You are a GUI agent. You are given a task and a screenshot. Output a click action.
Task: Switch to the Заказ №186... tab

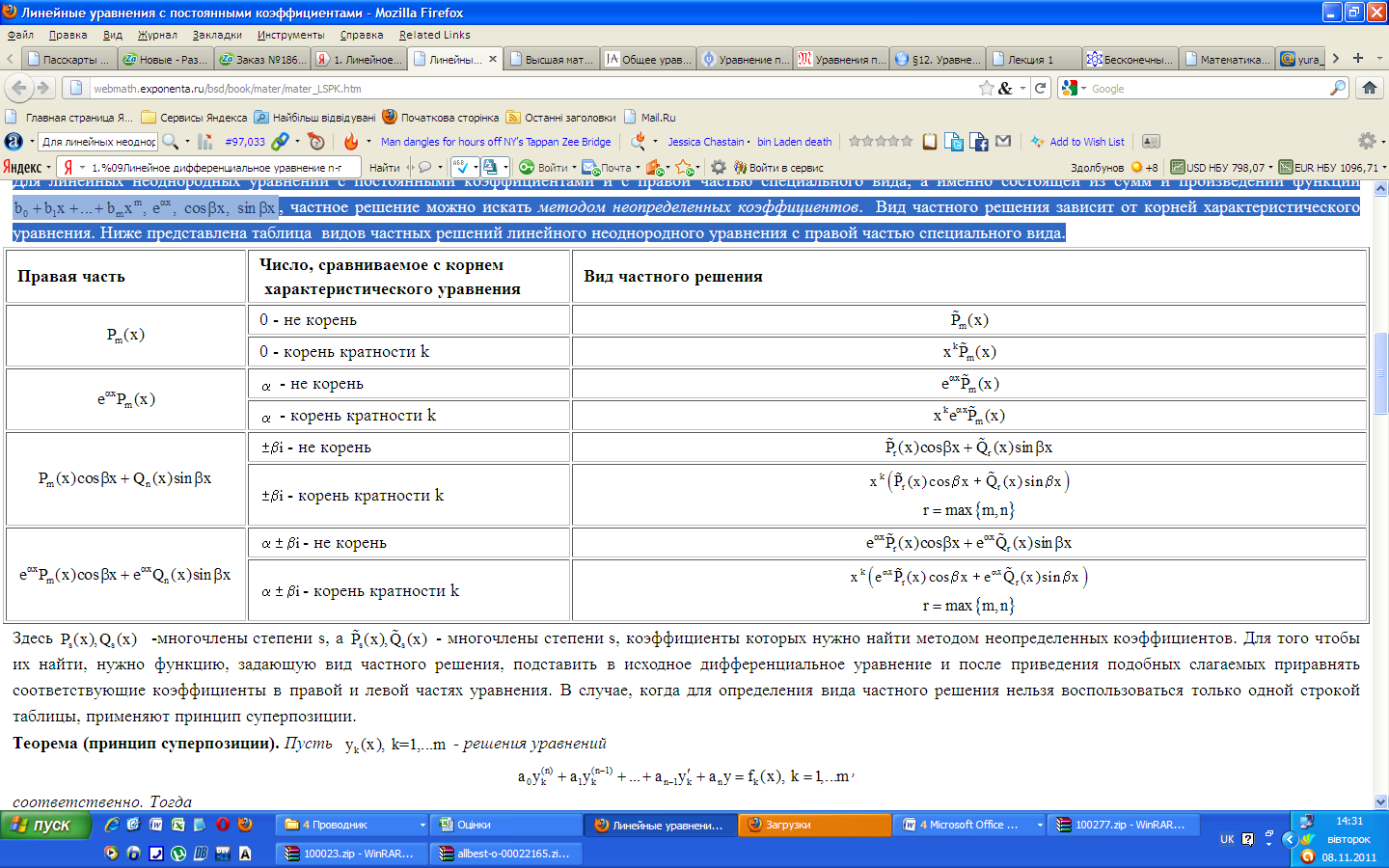[x=261, y=59]
